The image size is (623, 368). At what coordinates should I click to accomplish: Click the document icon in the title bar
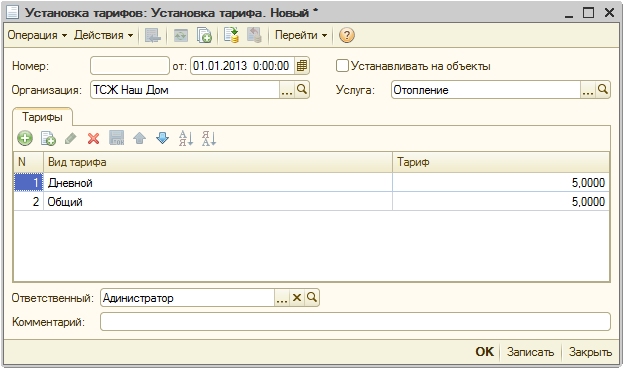coord(13,12)
